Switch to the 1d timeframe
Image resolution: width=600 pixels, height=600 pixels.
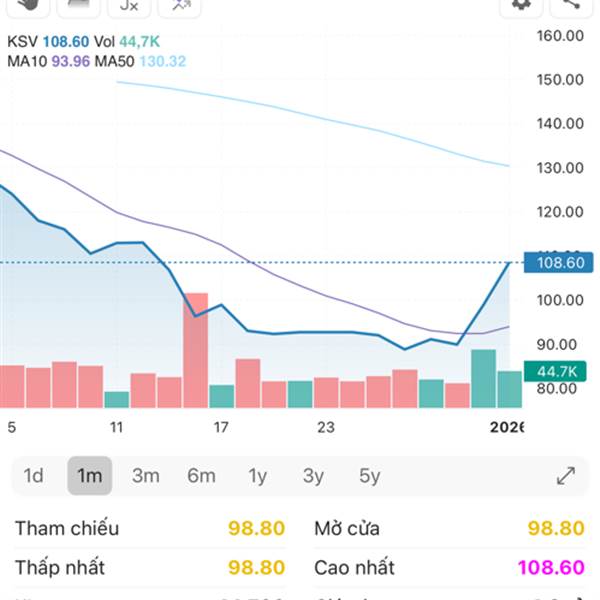[x=34, y=476]
